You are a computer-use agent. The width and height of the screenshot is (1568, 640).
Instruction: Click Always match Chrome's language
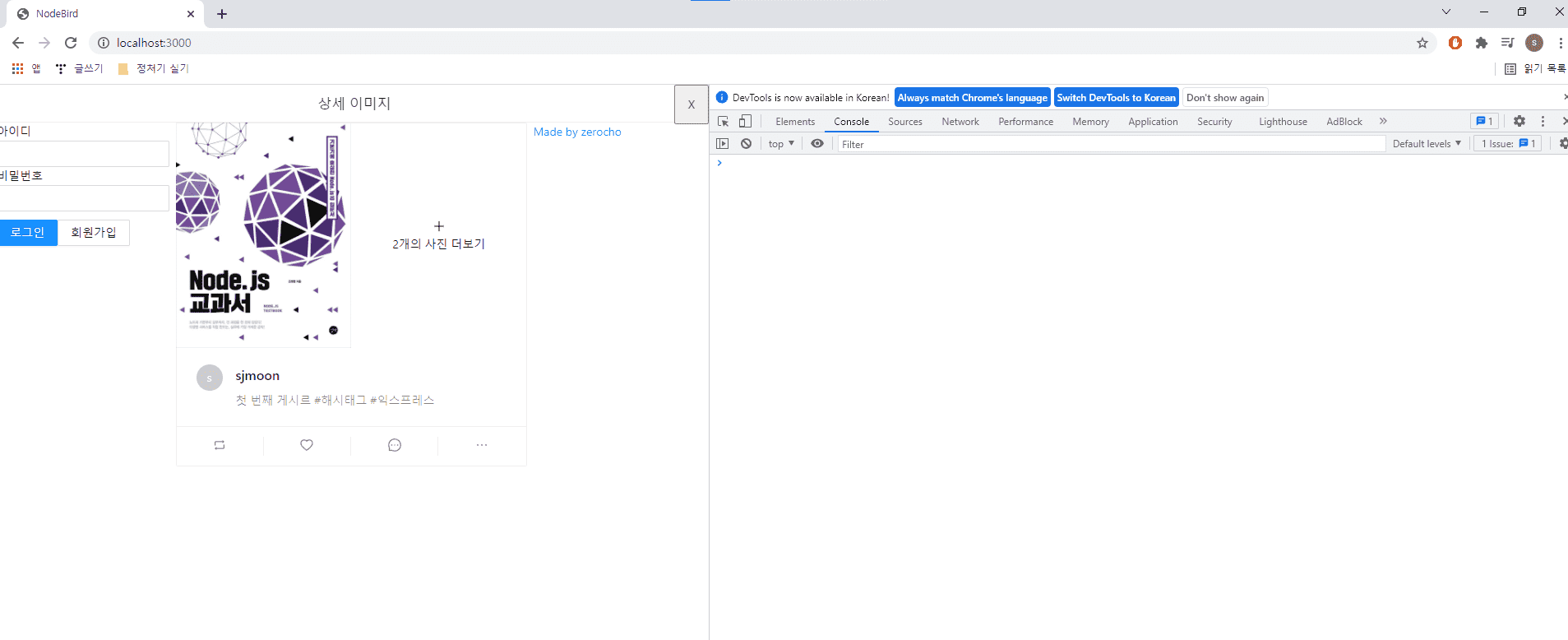coord(972,97)
